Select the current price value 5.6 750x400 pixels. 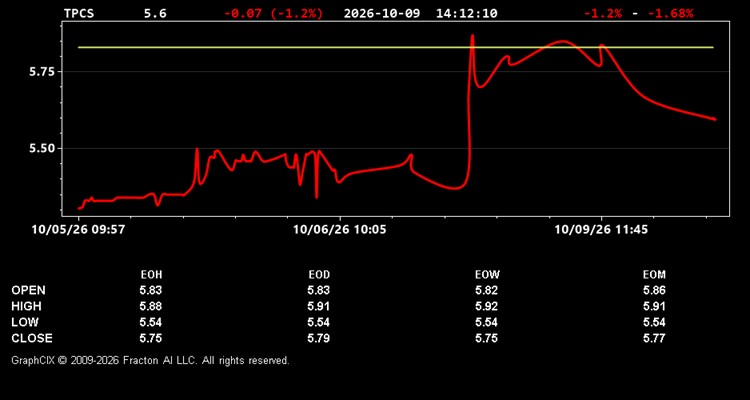point(155,13)
